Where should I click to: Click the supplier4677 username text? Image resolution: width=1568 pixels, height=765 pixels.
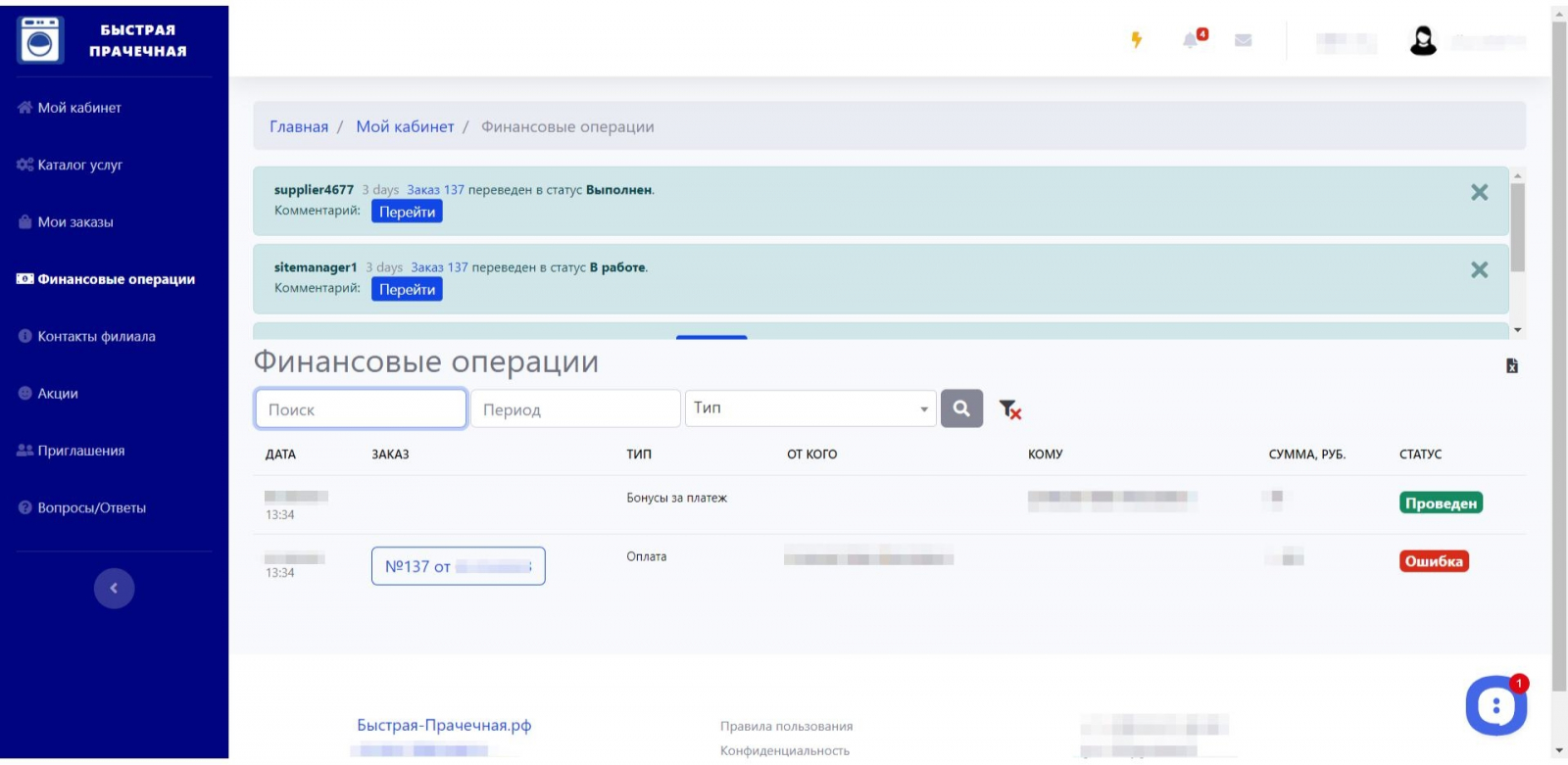point(314,190)
